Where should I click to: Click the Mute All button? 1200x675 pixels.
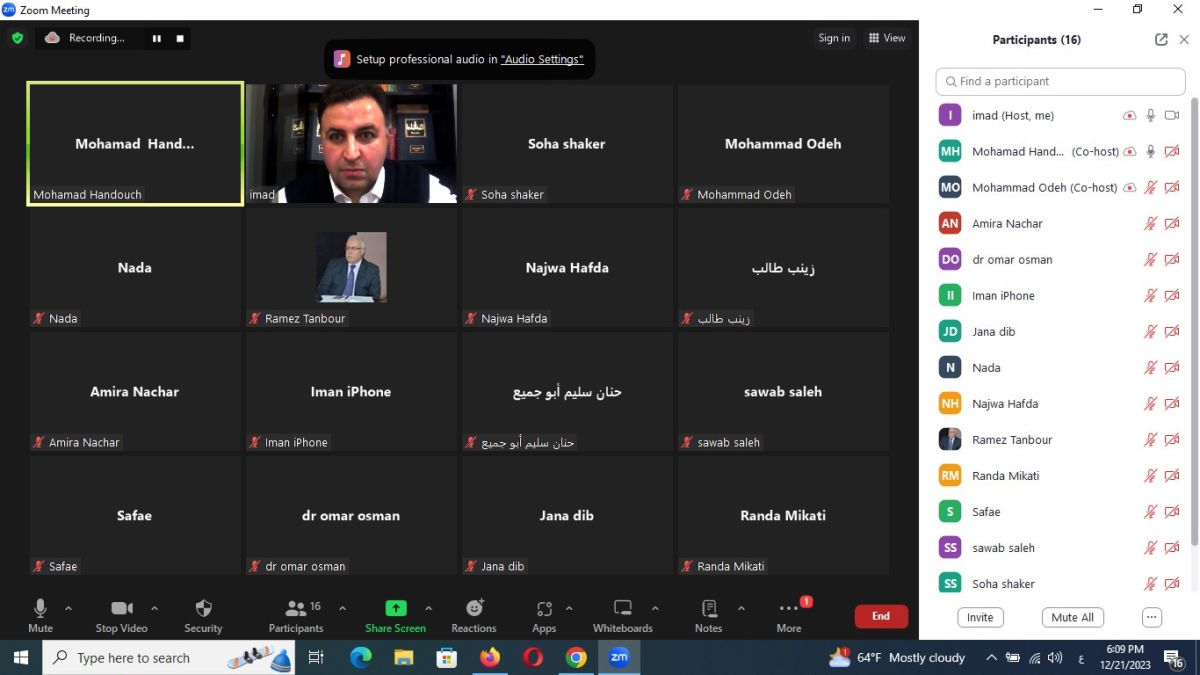click(1073, 617)
